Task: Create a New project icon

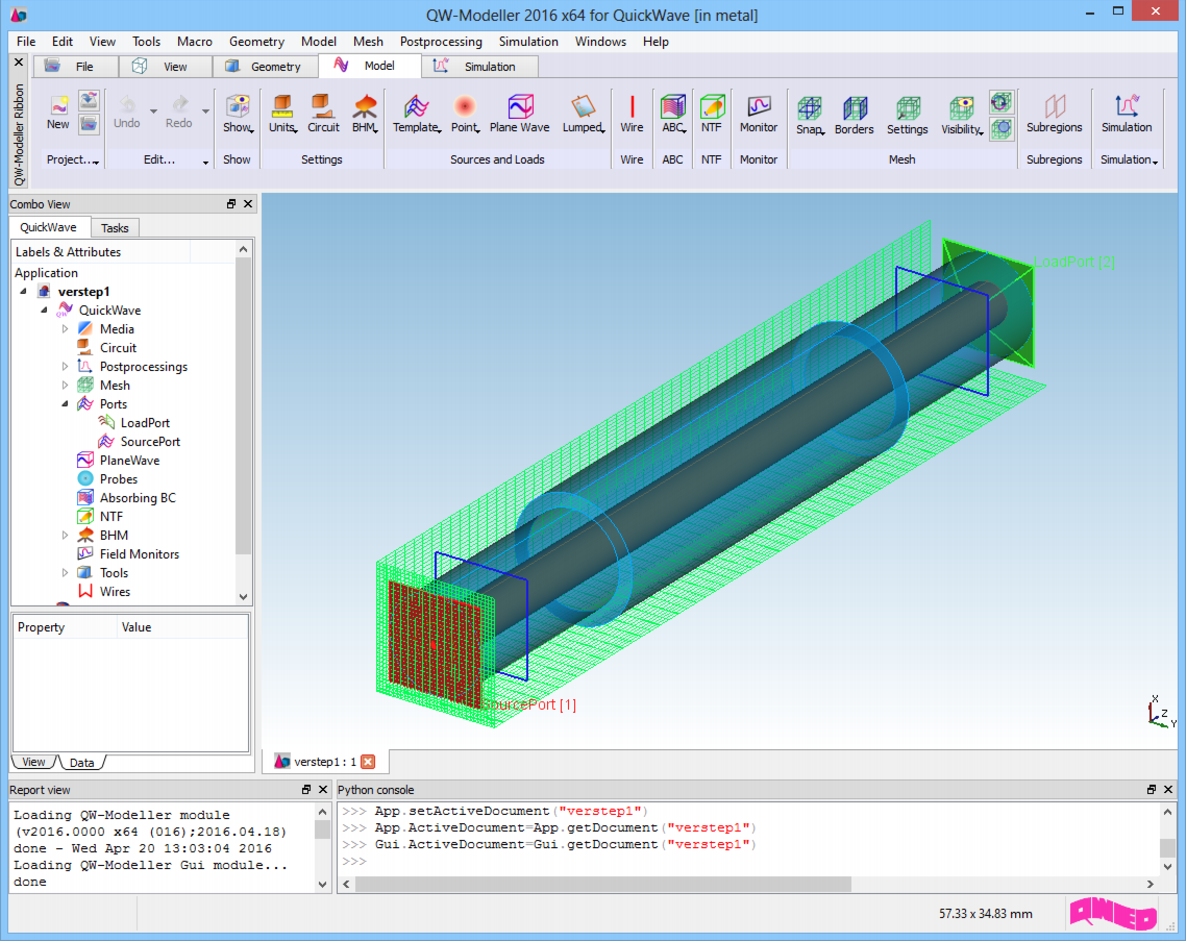Action: [x=58, y=112]
